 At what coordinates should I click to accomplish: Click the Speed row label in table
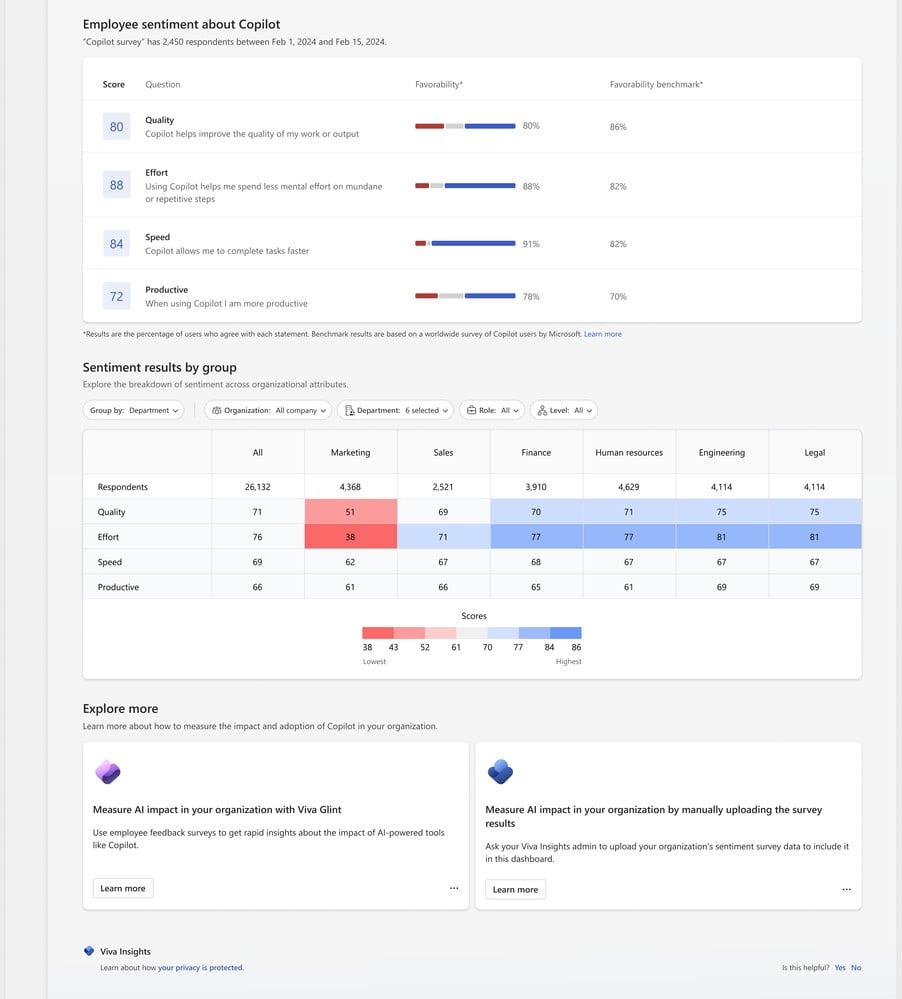110,562
